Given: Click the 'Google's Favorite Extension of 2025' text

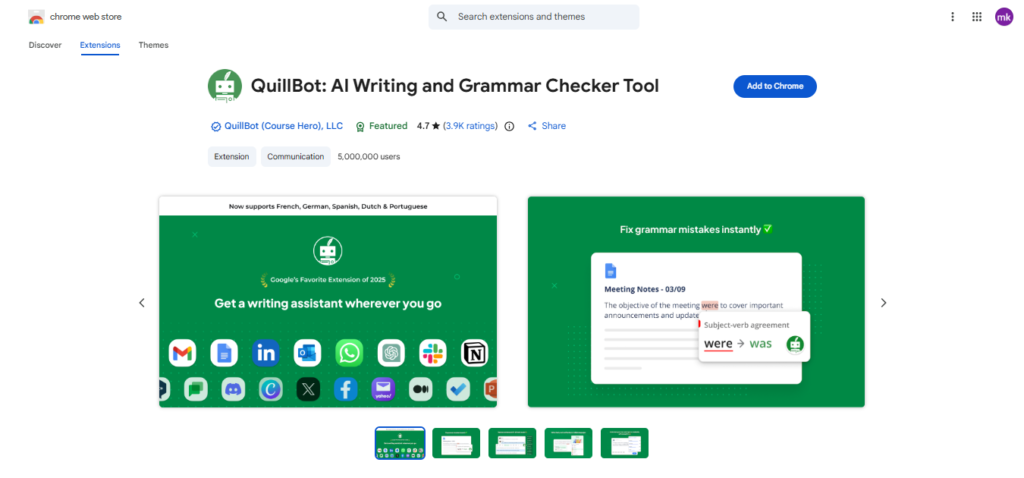Looking at the screenshot, I should [328, 281].
